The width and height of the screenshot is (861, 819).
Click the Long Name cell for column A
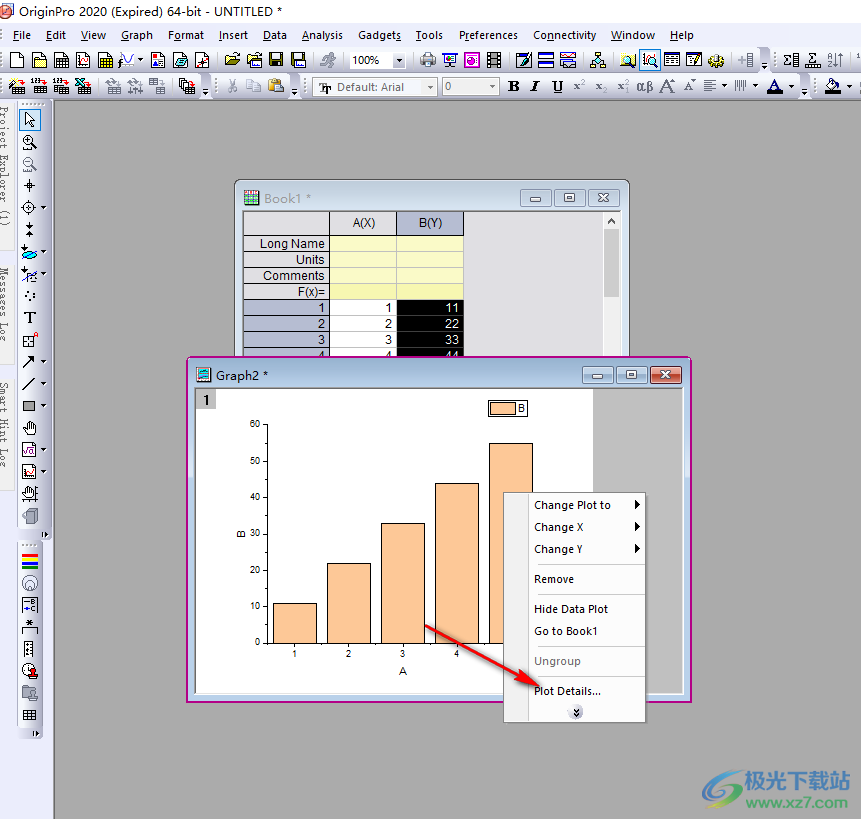pyautogui.click(x=363, y=243)
